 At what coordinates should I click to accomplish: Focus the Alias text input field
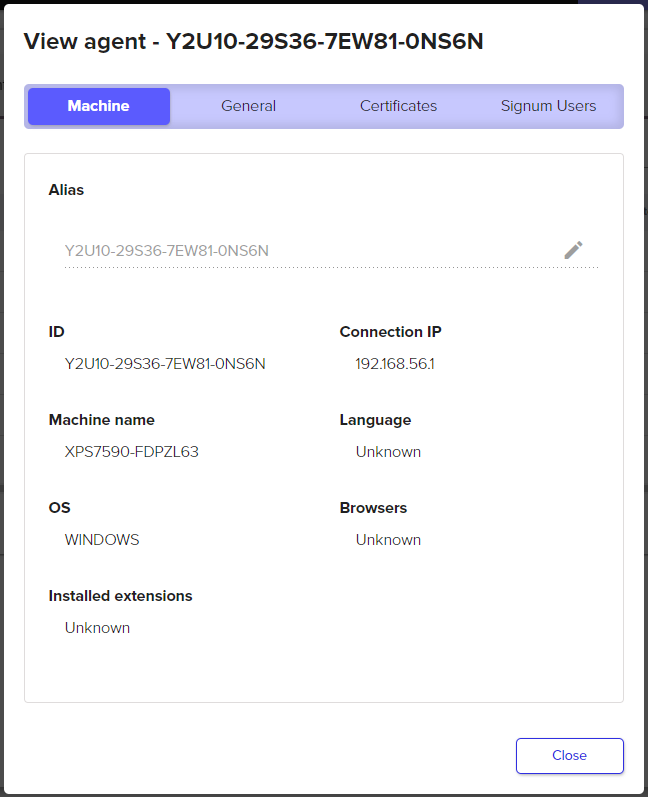[300, 250]
